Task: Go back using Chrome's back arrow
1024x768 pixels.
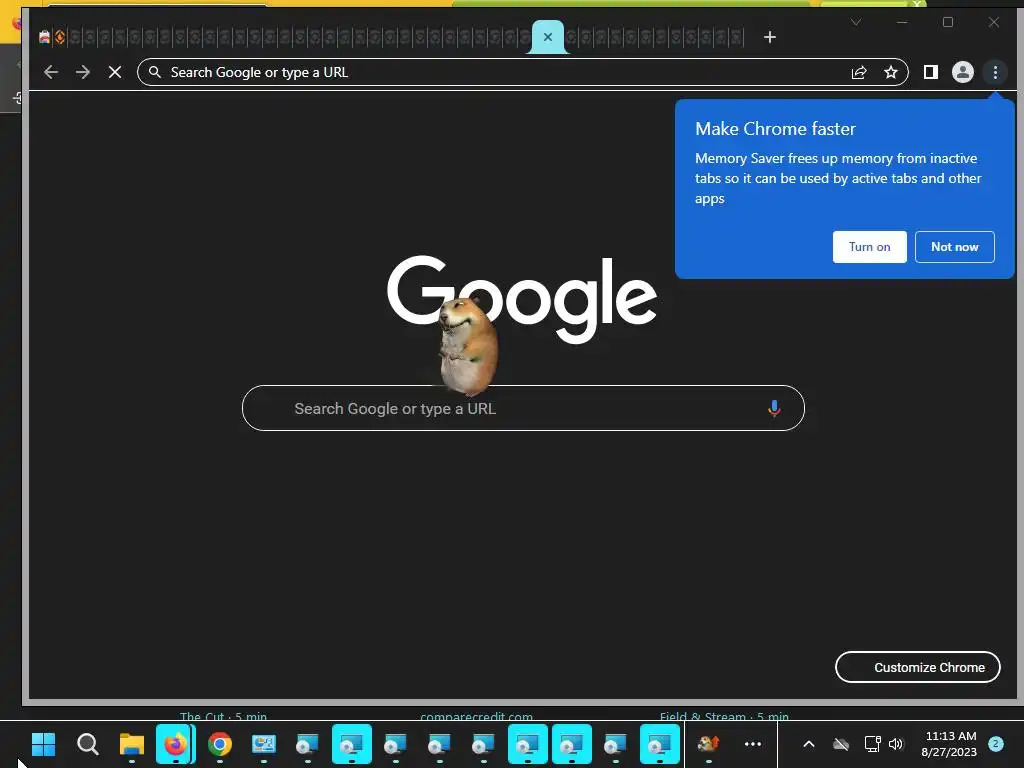Action: 51,72
